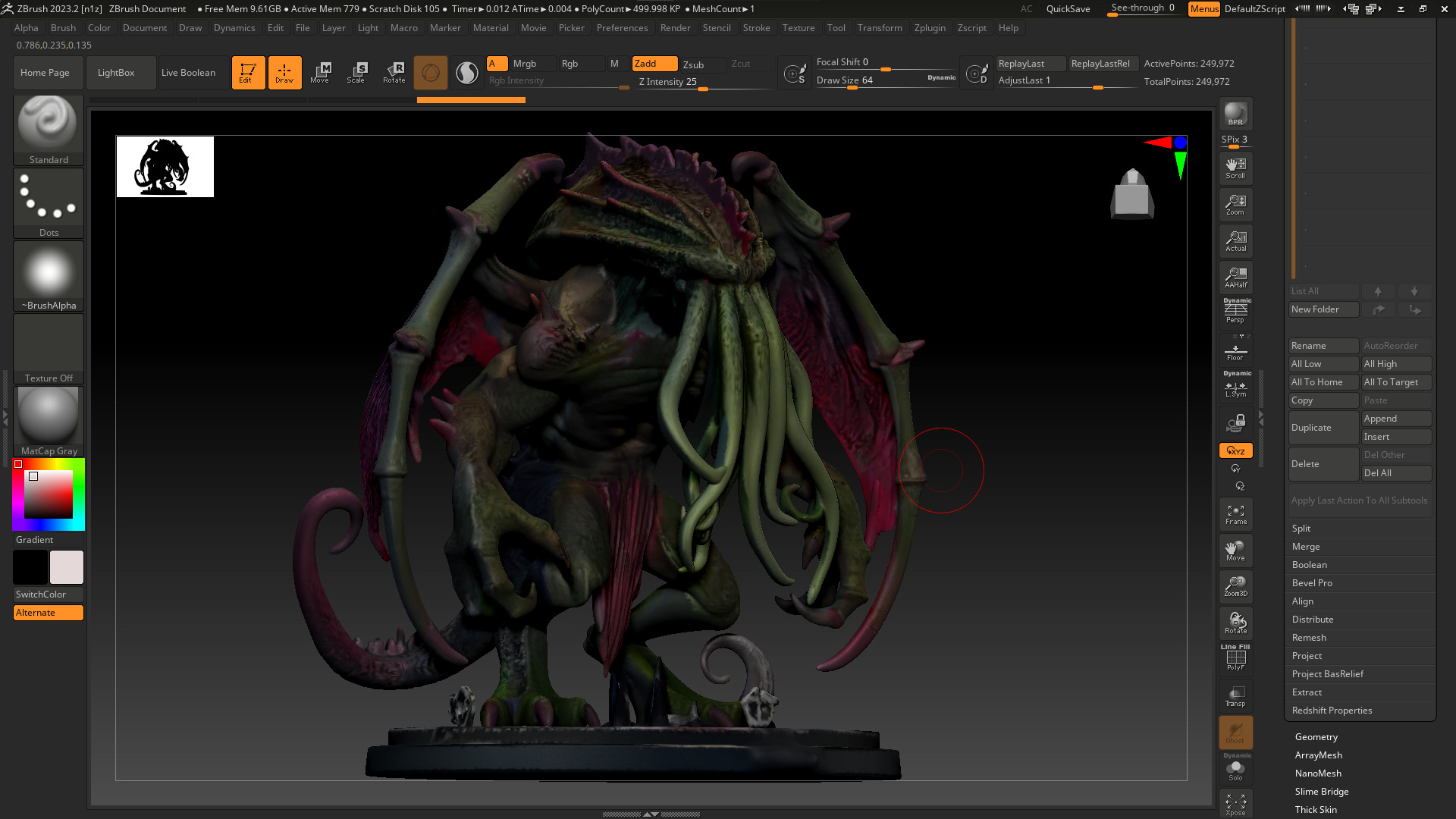Toggle the Floor grid
Viewport: 1456px width, 819px height.
coord(1235,350)
